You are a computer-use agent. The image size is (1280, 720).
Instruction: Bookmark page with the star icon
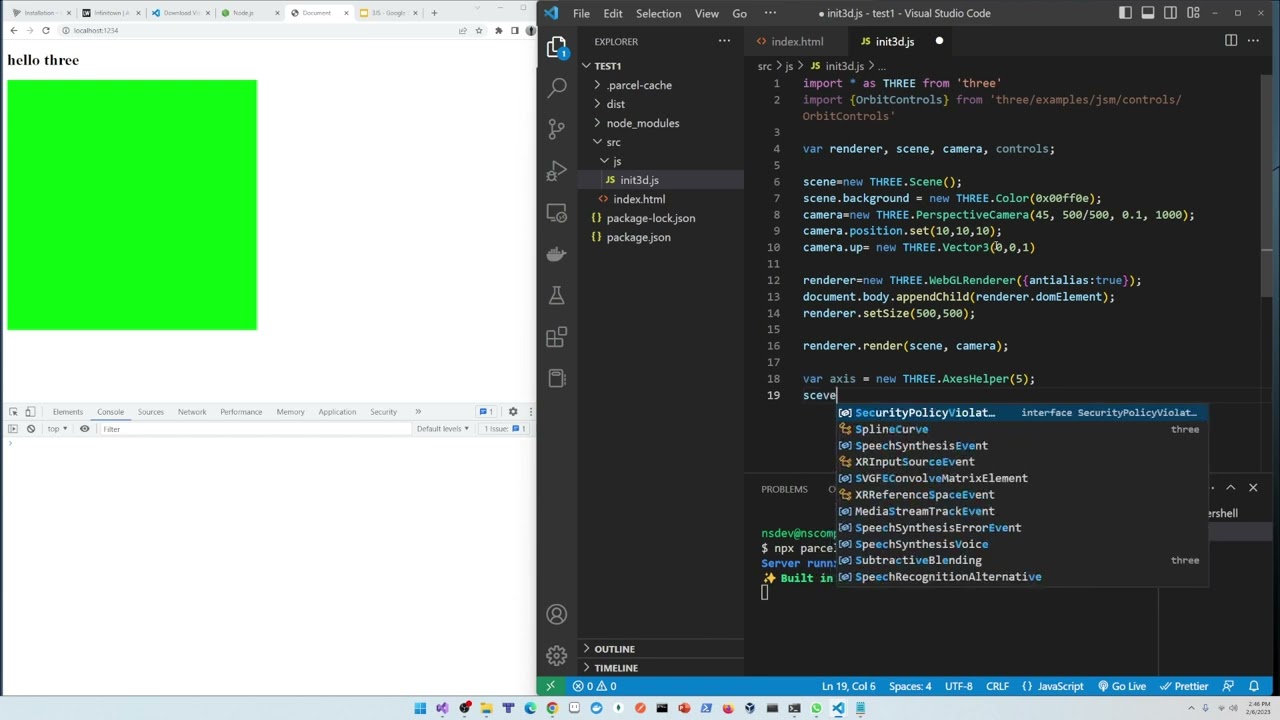pyautogui.click(x=479, y=30)
